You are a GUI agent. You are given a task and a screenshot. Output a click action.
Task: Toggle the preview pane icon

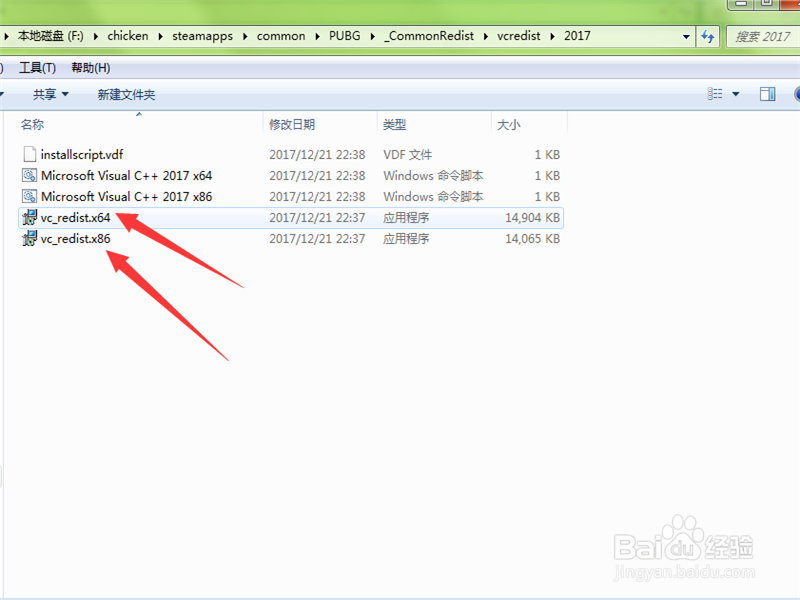(x=767, y=93)
